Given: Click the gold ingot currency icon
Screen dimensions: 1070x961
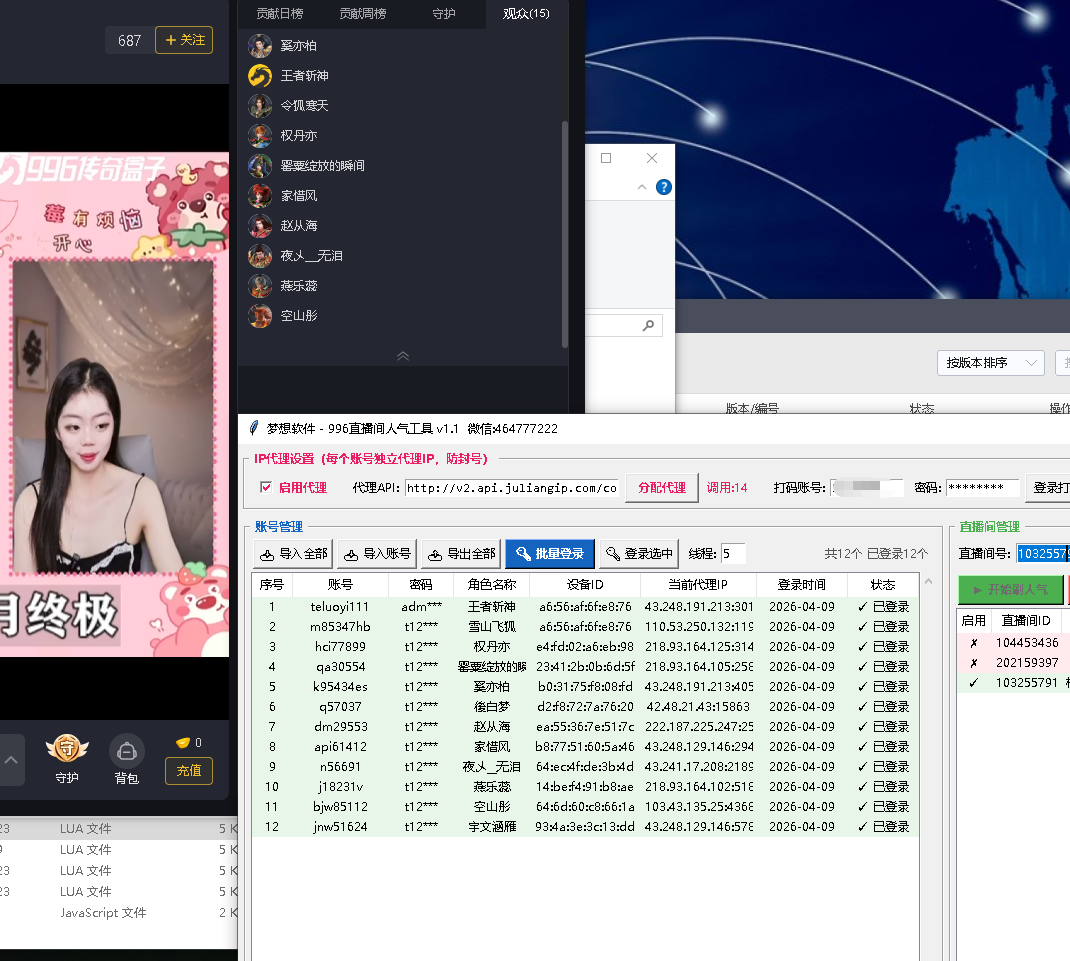Looking at the screenshot, I should [182, 743].
